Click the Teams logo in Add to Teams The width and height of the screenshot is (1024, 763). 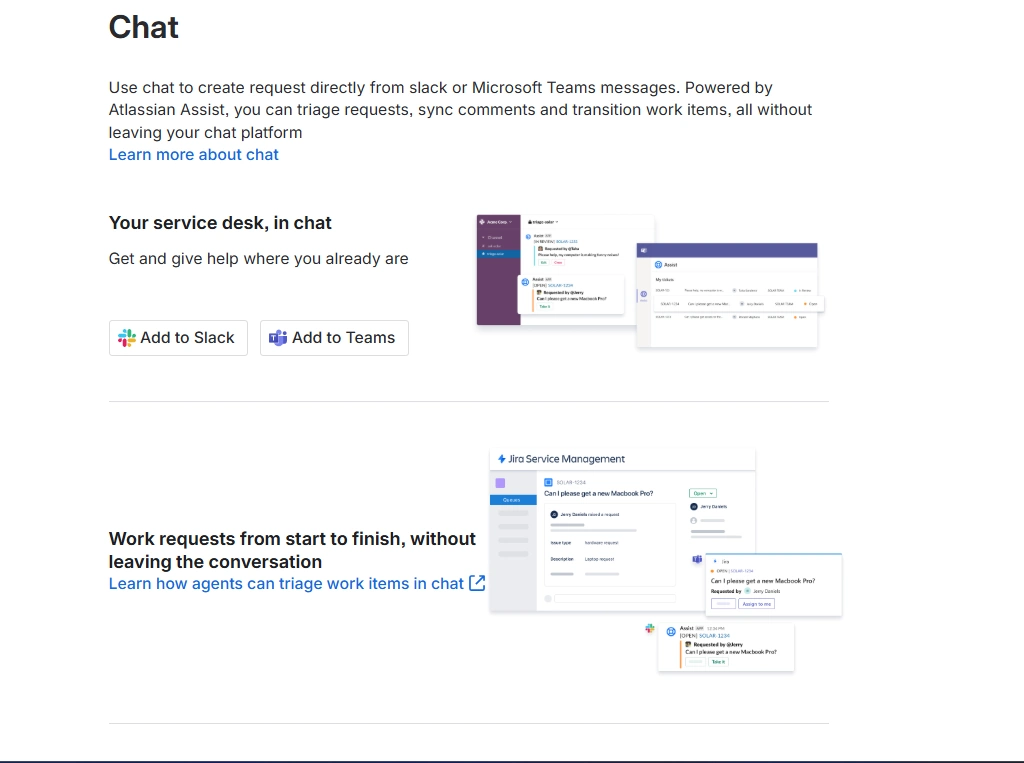point(278,338)
